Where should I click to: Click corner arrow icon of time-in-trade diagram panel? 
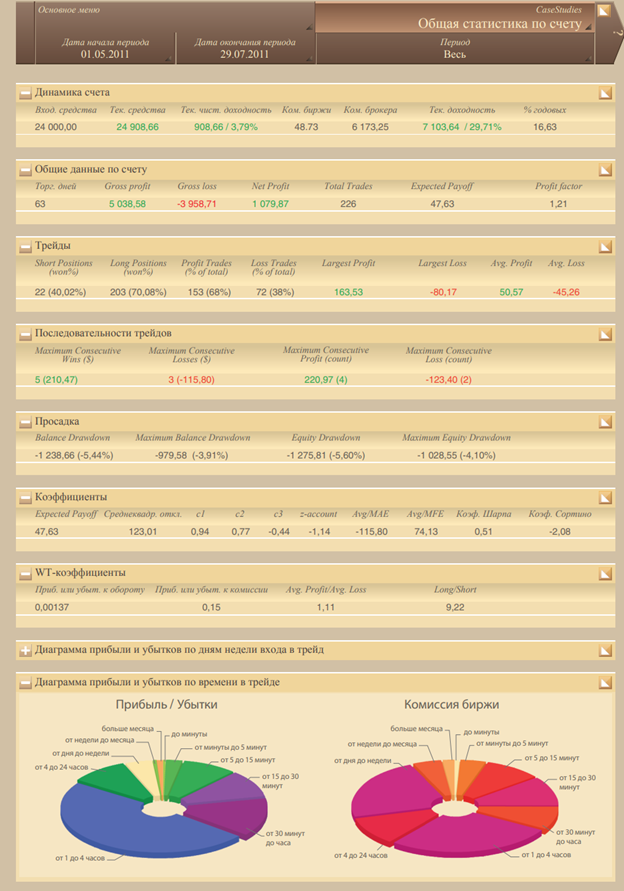point(605,683)
